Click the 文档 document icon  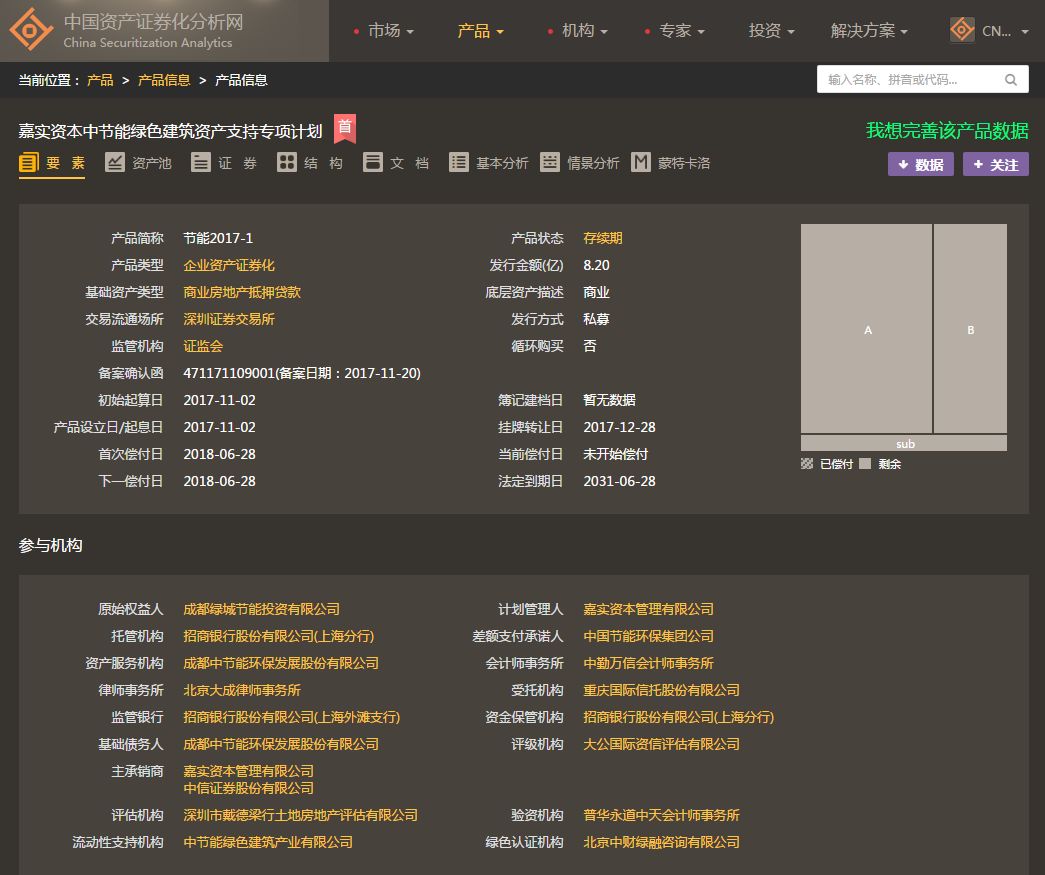point(373,163)
